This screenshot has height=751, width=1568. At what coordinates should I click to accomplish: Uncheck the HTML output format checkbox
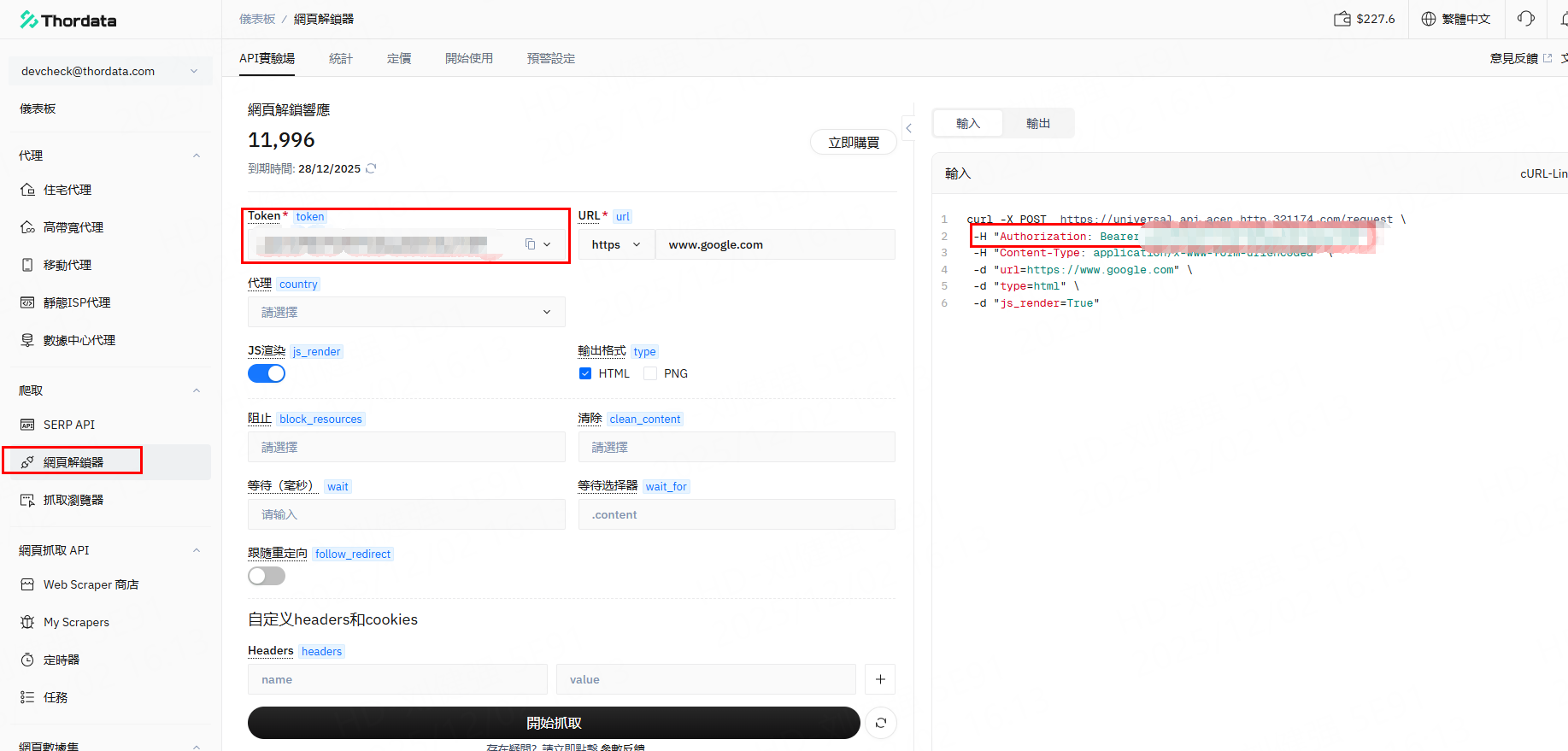(585, 373)
